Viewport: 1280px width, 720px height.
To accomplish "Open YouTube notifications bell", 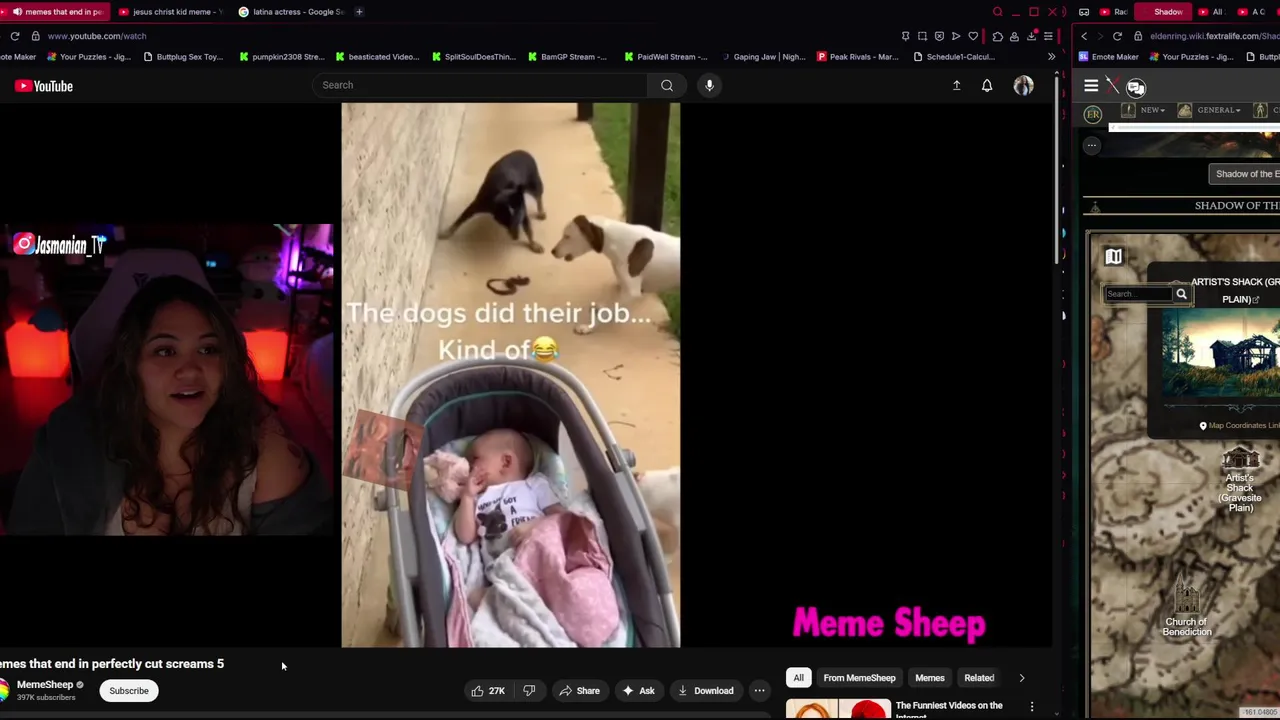I will (987, 86).
